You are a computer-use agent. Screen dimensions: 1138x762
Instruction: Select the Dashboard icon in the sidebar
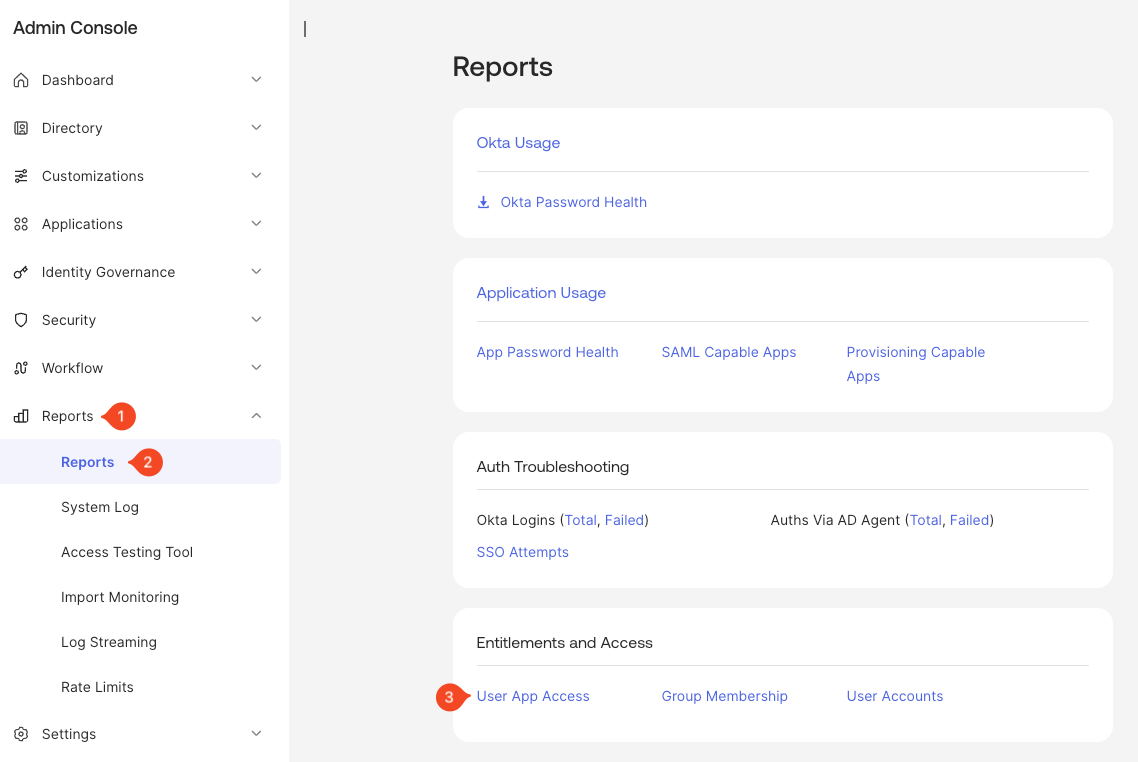(21, 79)
